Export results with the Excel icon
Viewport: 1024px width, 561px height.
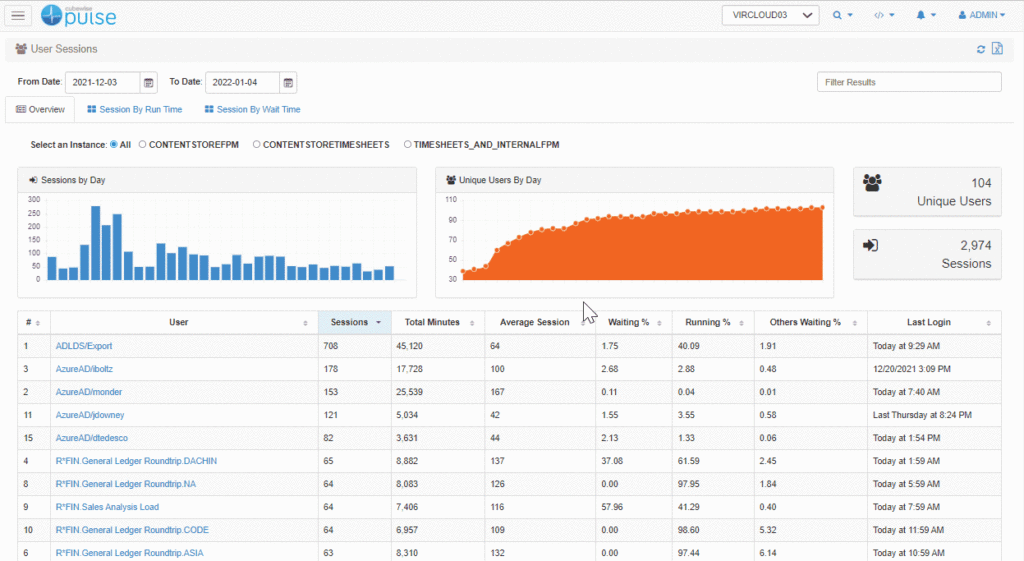[997, 49]
